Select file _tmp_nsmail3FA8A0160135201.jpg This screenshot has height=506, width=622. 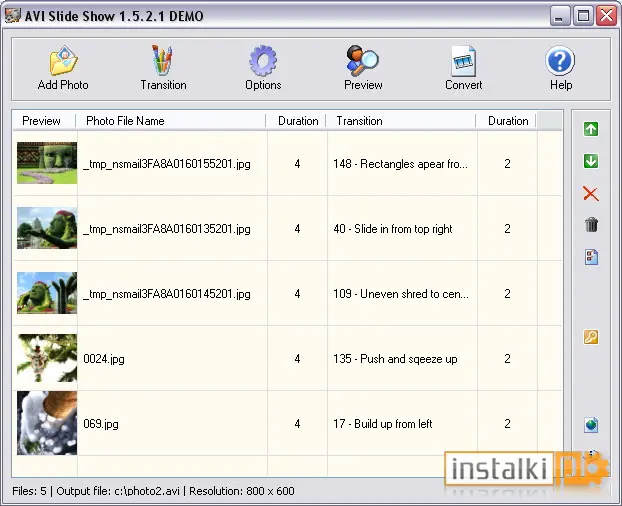(x=167, y=229)
